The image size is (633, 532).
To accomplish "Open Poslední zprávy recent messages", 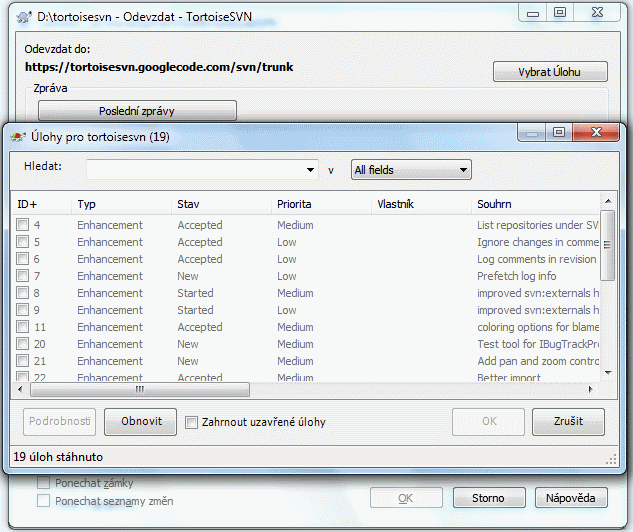I will 137,111.
